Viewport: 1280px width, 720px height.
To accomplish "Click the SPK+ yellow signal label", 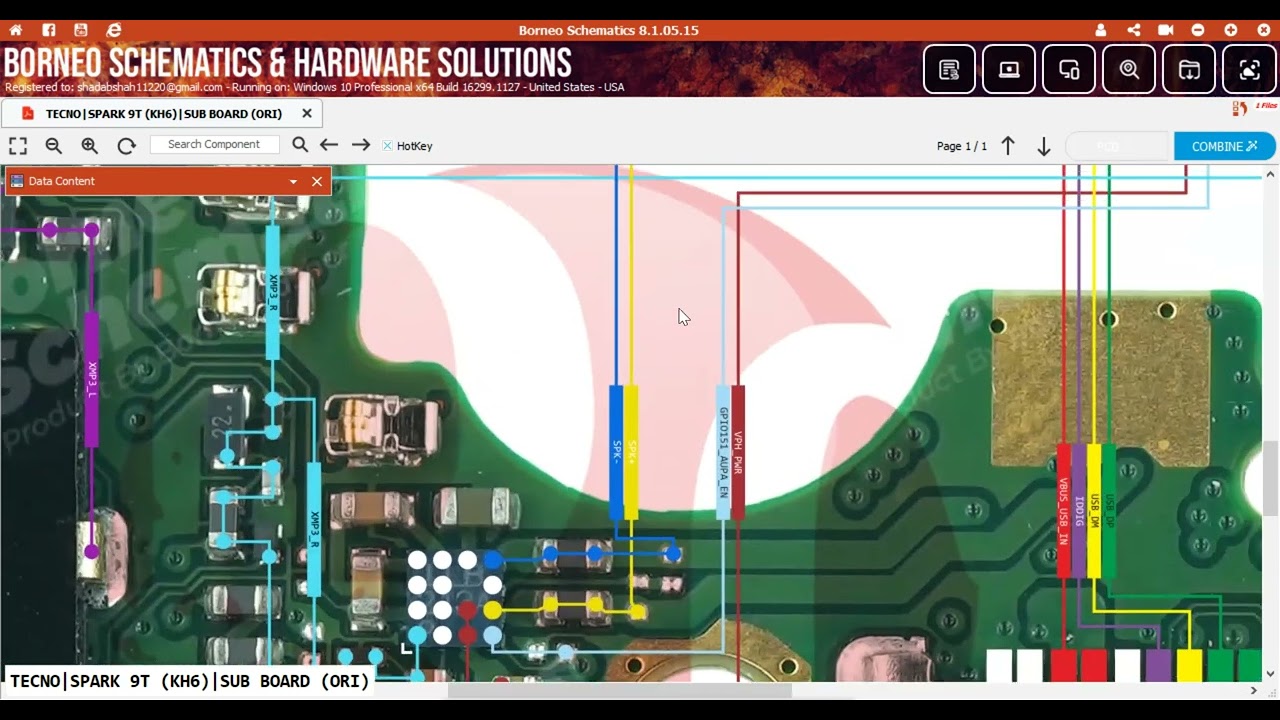I will point(631,452).
